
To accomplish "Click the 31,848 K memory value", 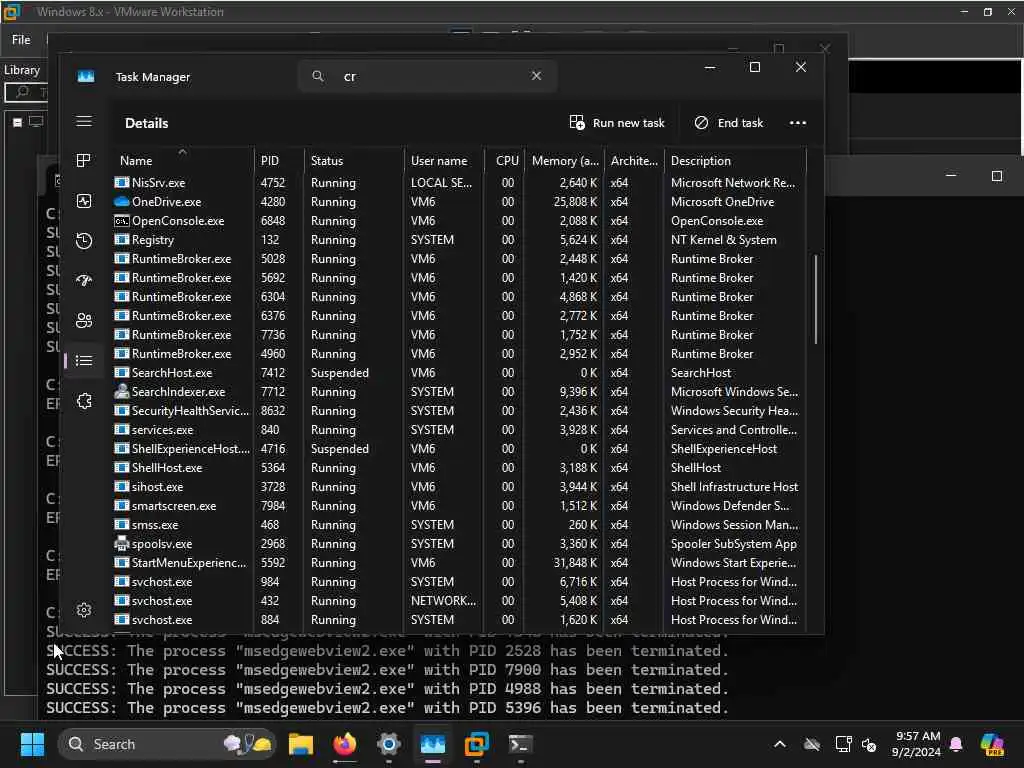I will coord(575,562).
